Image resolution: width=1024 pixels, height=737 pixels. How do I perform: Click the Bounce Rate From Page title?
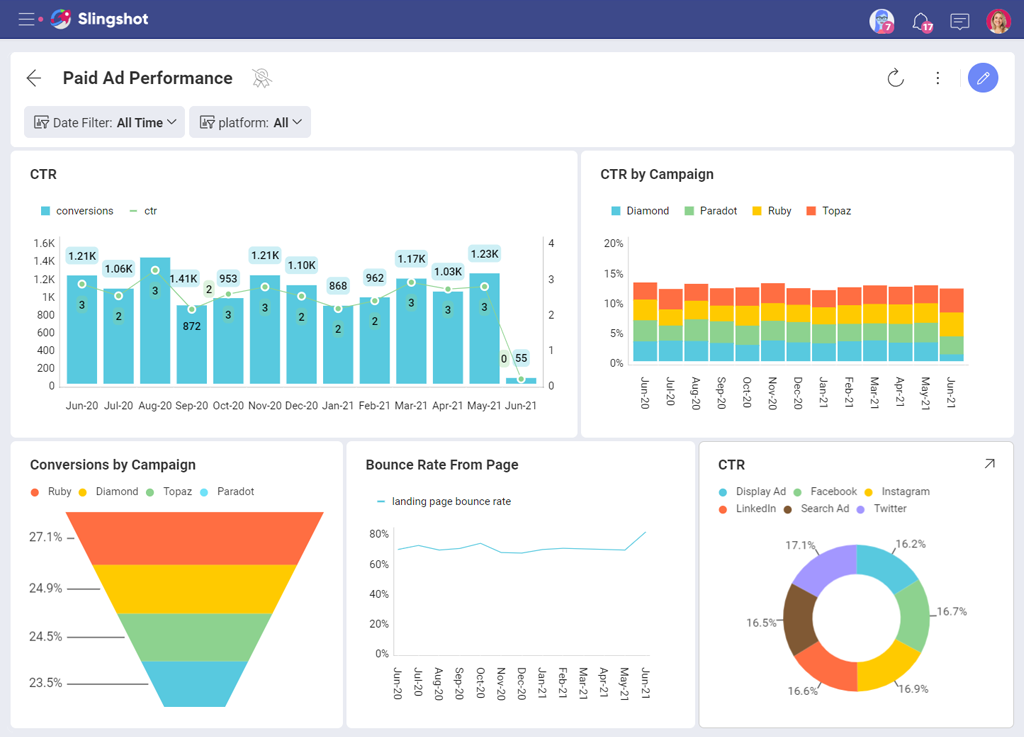[x=442, y=465]
